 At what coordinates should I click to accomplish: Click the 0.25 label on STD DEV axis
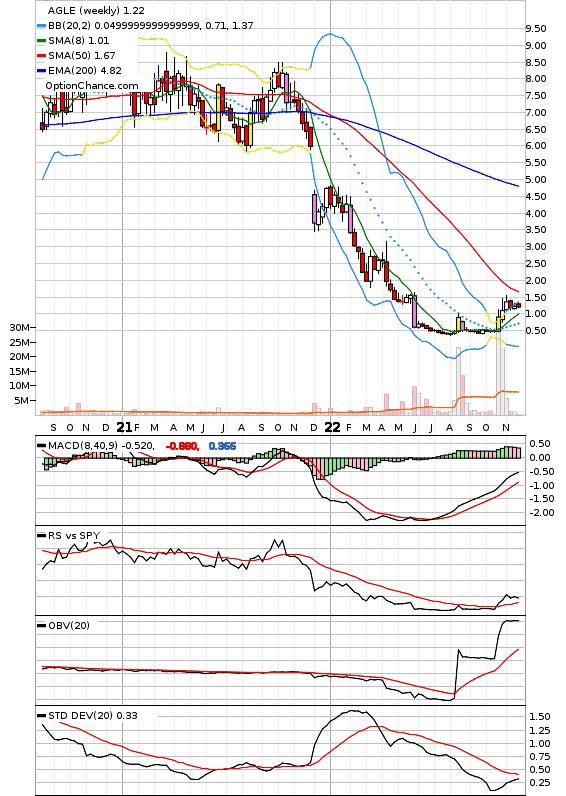(540, 783)
